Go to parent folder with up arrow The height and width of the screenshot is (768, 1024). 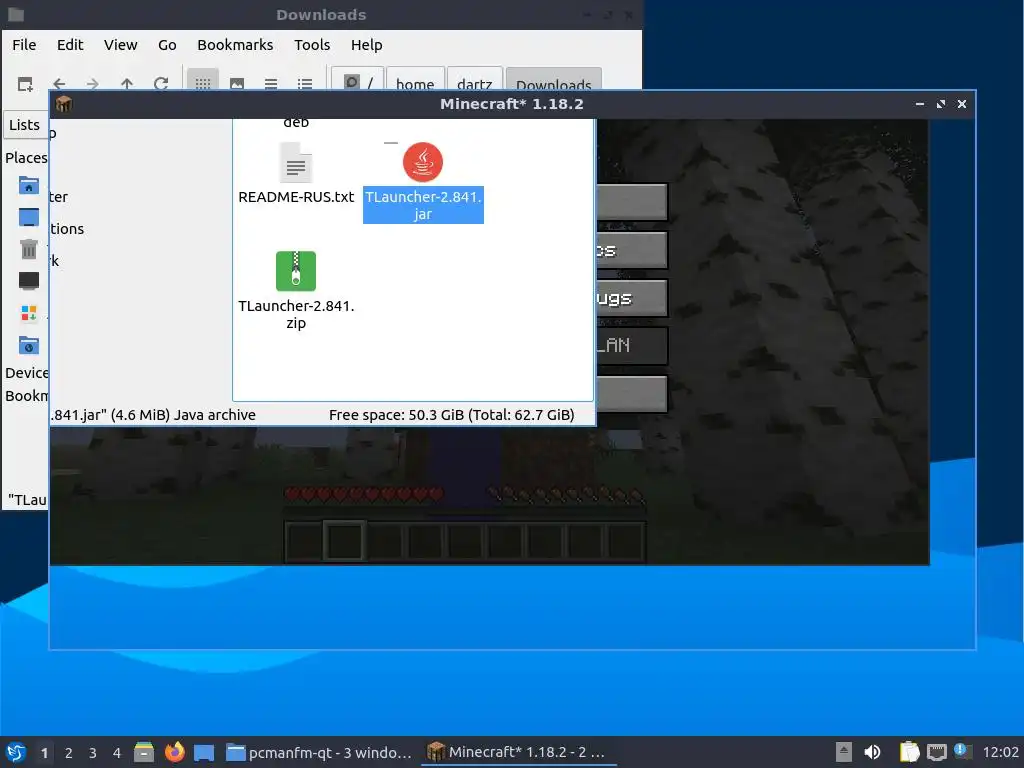pos(127,84)
